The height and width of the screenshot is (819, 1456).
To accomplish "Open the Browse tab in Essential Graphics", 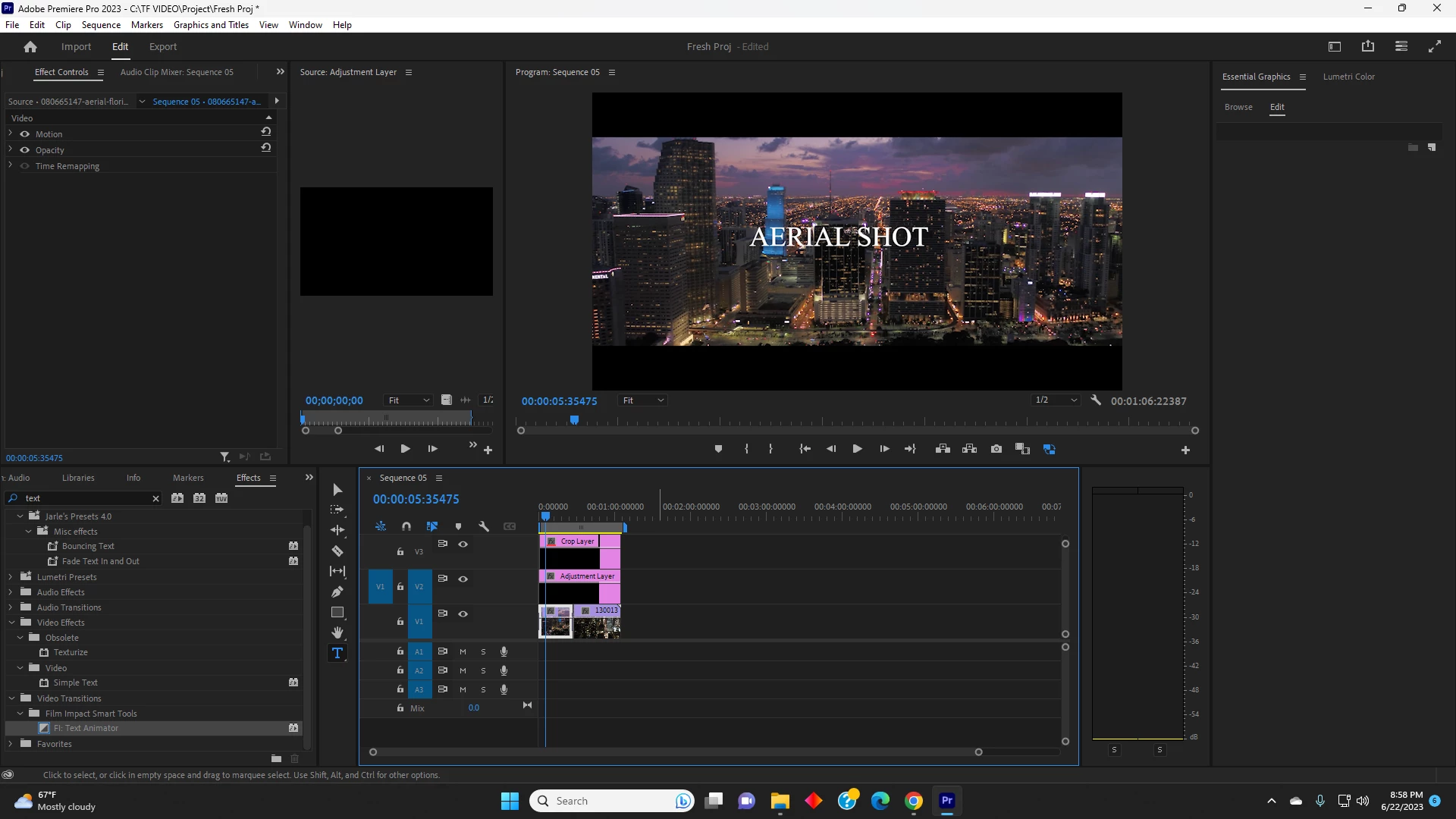I will pyautogui.click(x=1238, y=107).
